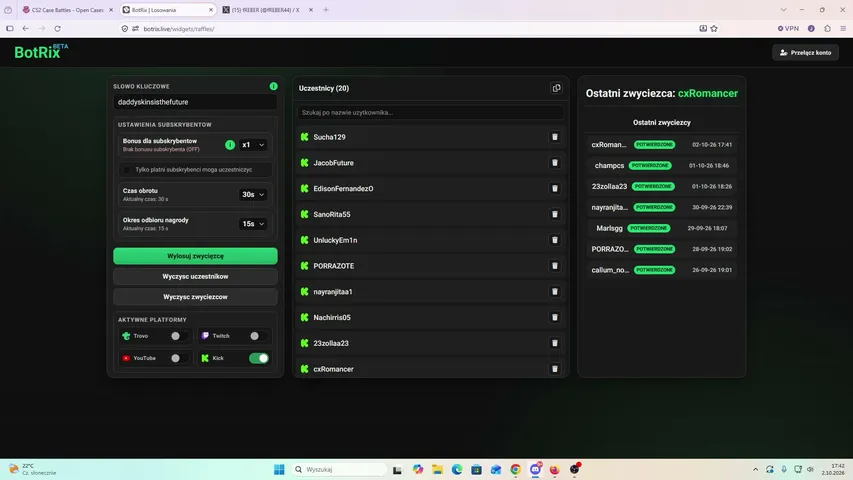Enable the Twitch platform toggle
The height and width of the screenshot is (480, 853).
258,336
